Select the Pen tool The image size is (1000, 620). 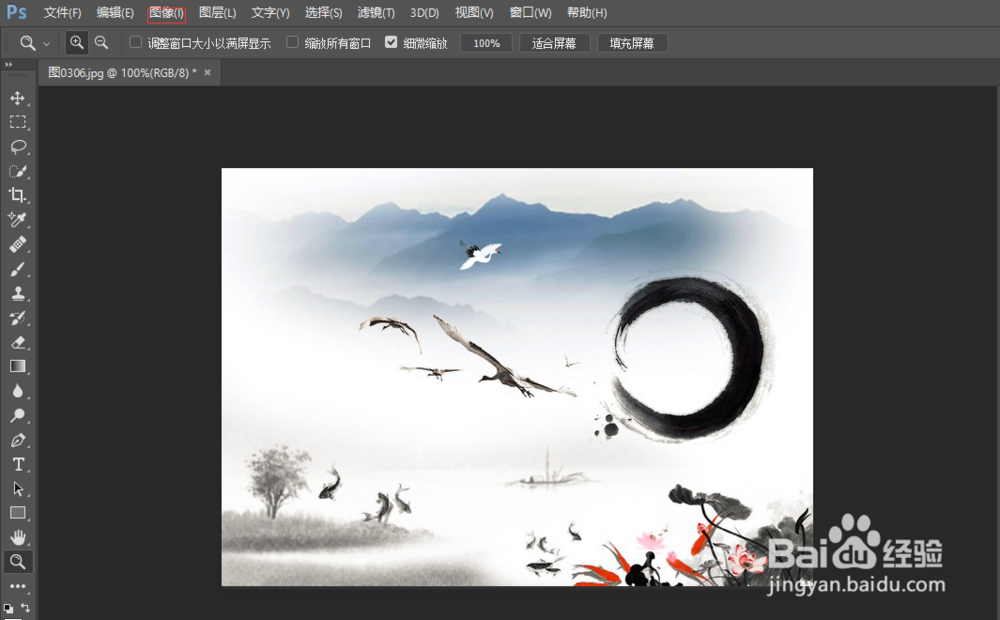(x=18, y=440)
